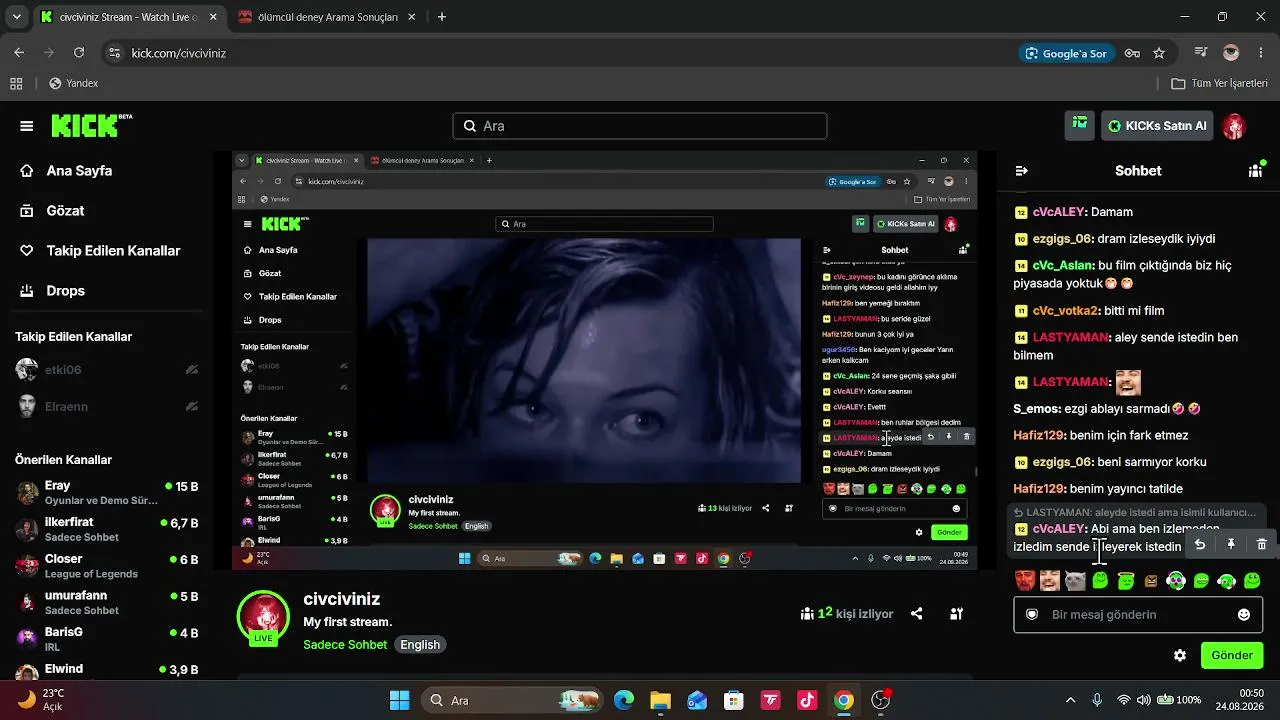
Task: Pin cVcALEY's chat message
Action: (1231, 544)
